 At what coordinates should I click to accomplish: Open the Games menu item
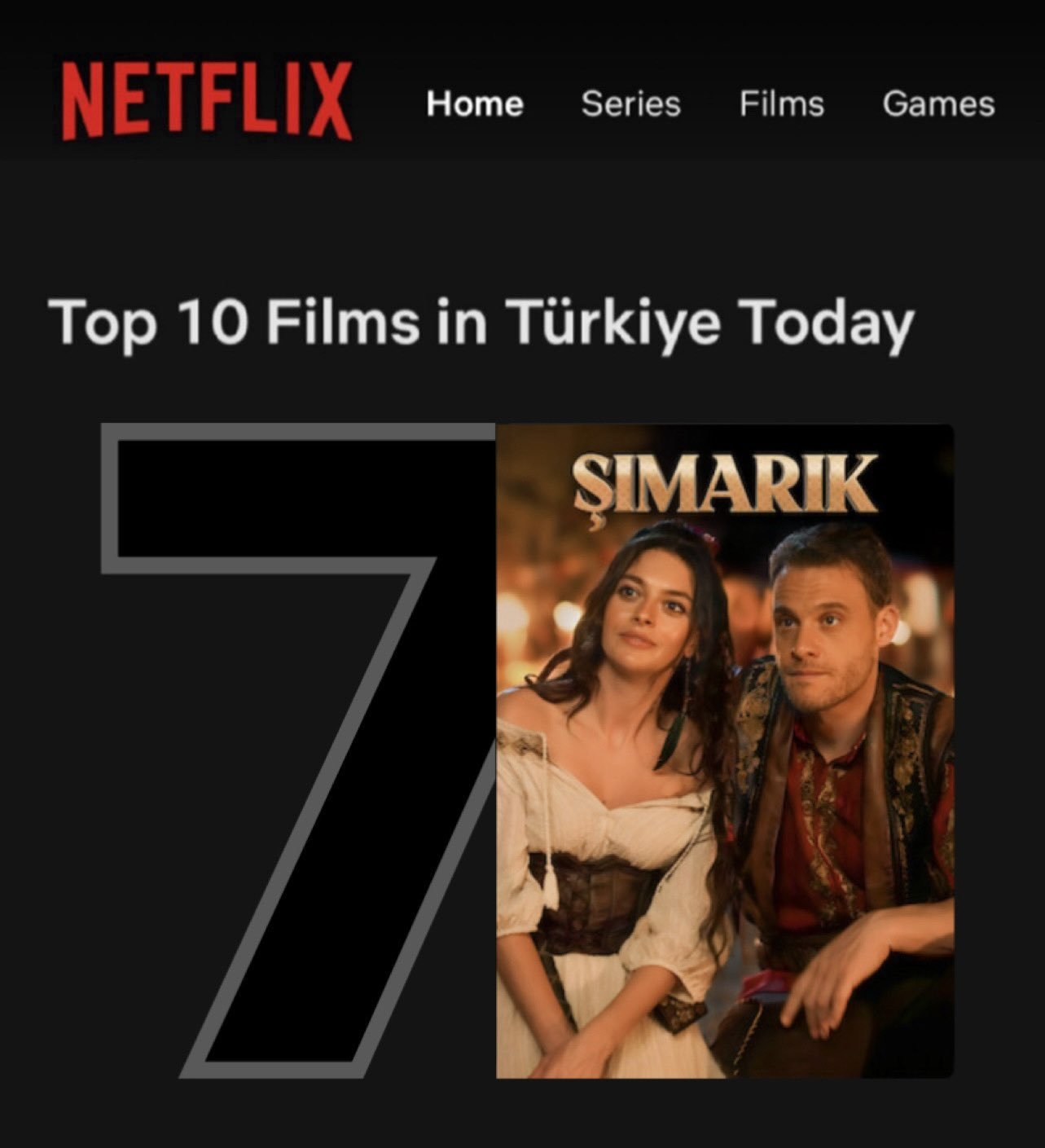(938, 103)
